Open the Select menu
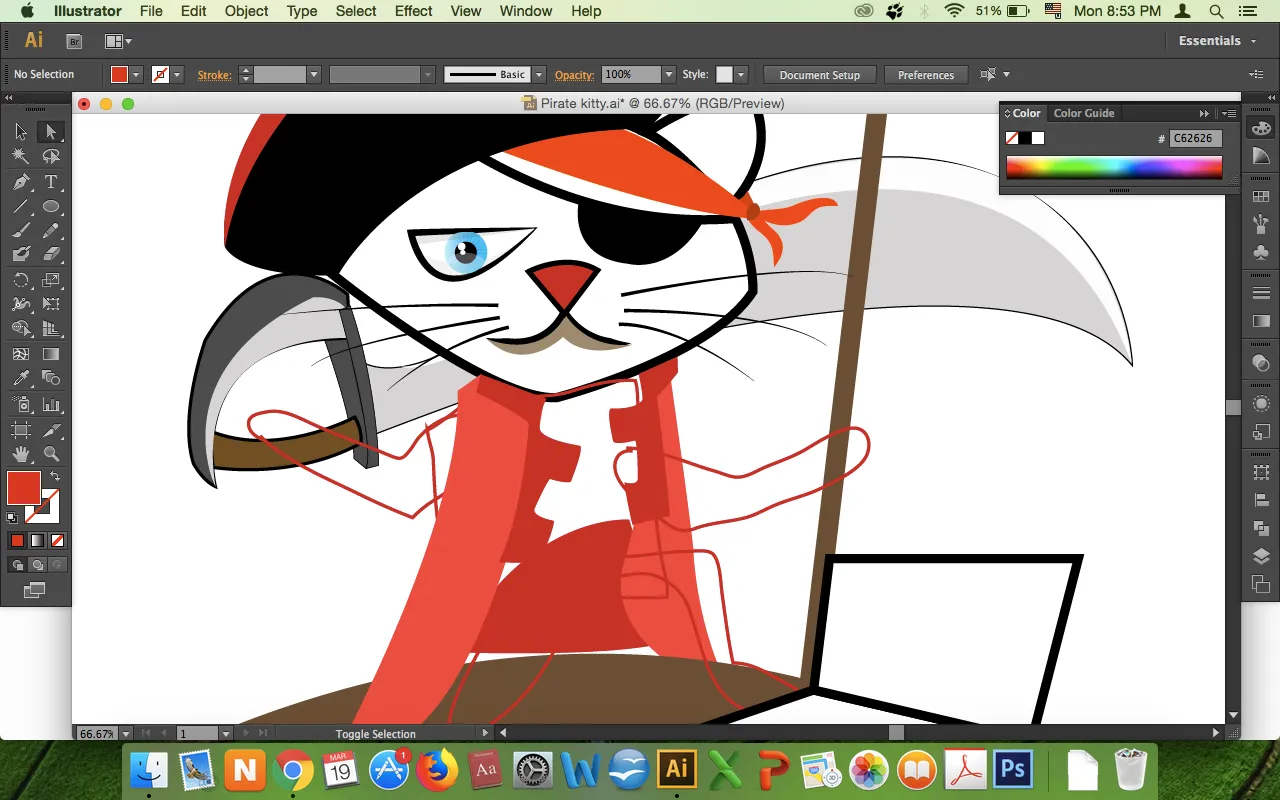This screenshot has height=800, width=1280. (356, 11)
